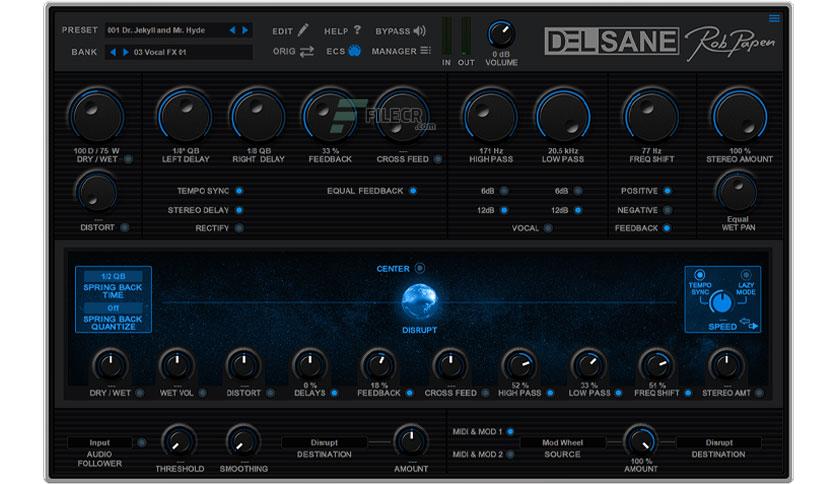Click the top Feedback knob
836x484 pixels.
(x=329, y=117)
